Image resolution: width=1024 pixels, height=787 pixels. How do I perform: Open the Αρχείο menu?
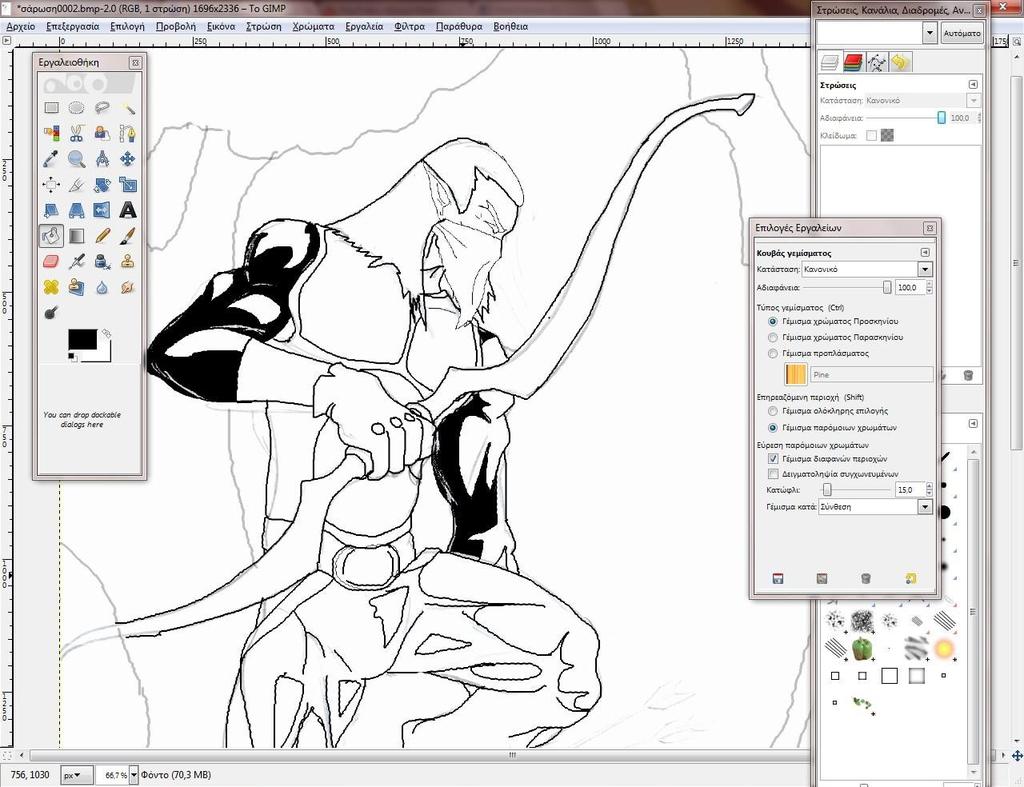pyautogui.click(x=20, y=27)
